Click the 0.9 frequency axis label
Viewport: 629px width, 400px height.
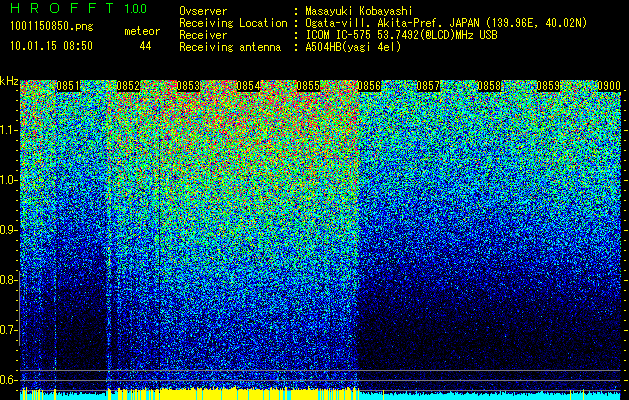pyautogui.click(x=9, y=230)
